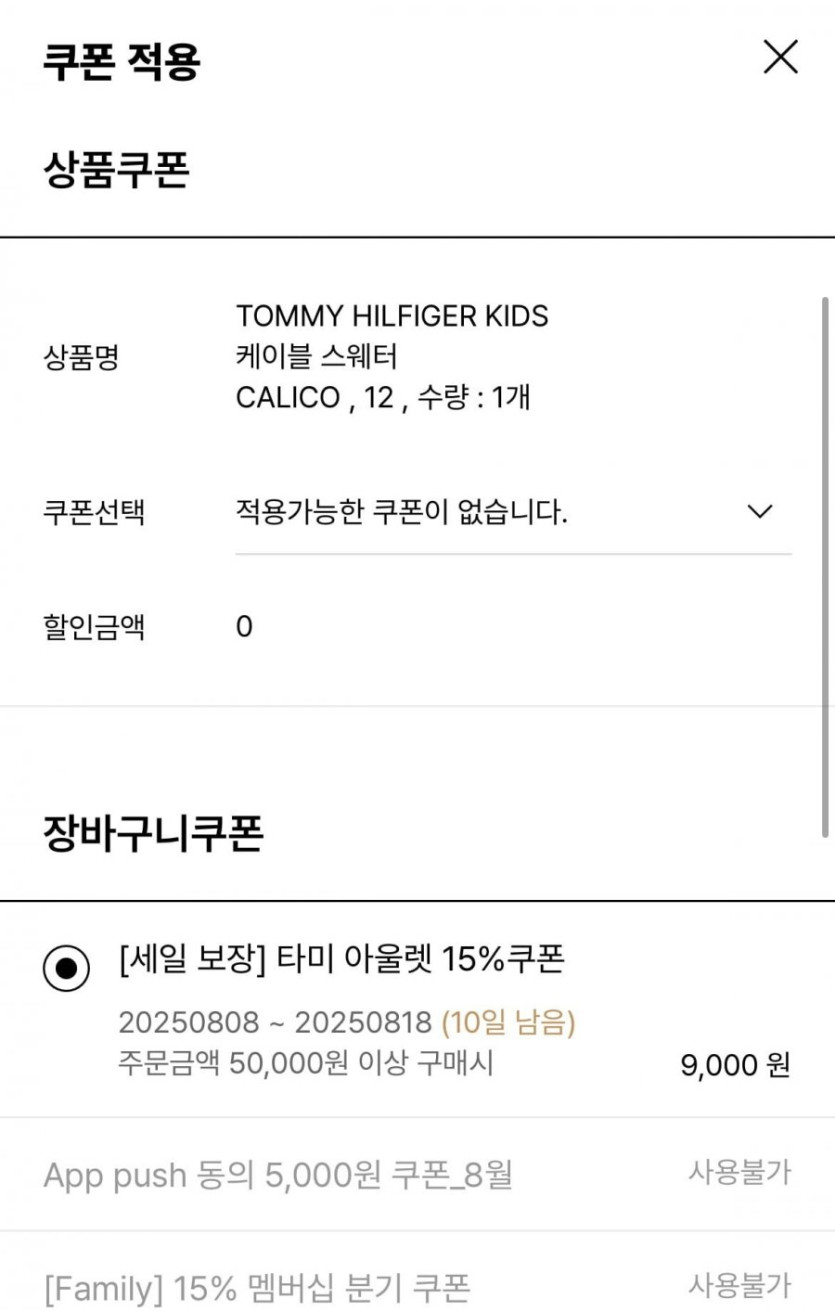Tap the [세일 보장] 타미 아울렛 15%쿠폰 label
Screen dimensions: 835x1311
click(341, 960)
